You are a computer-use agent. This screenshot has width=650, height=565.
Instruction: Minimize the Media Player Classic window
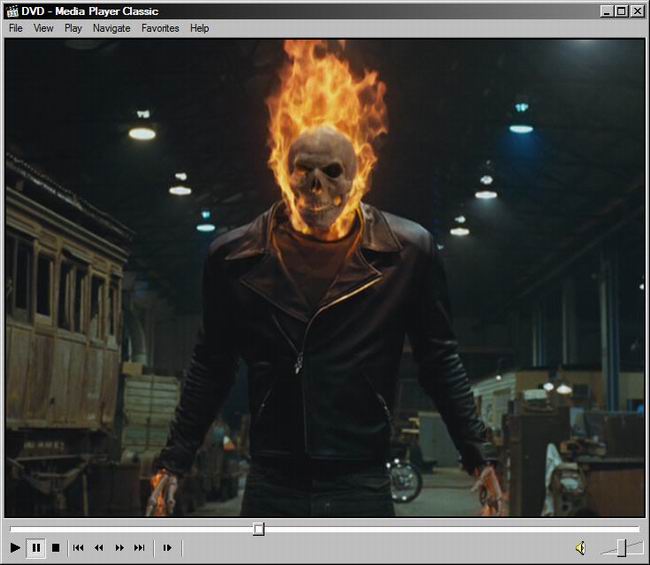pos(606,11)
